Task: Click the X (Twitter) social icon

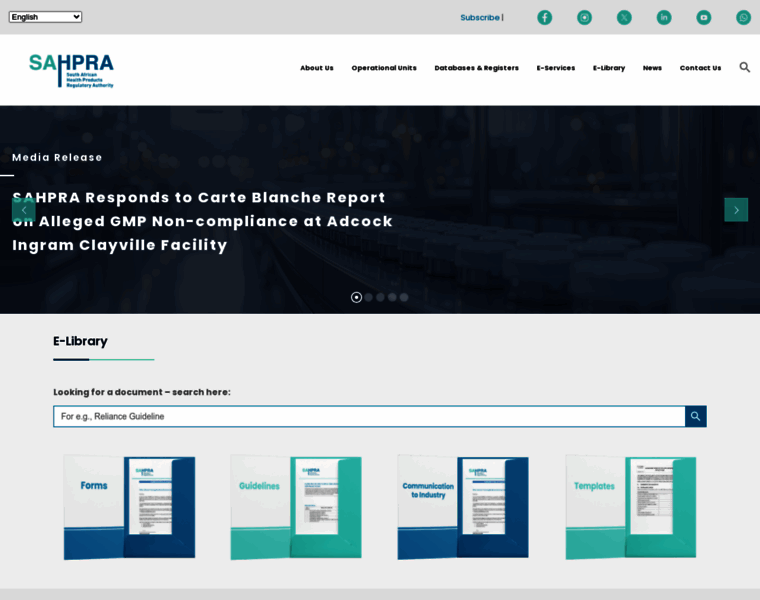Action: tap(624, 17)
